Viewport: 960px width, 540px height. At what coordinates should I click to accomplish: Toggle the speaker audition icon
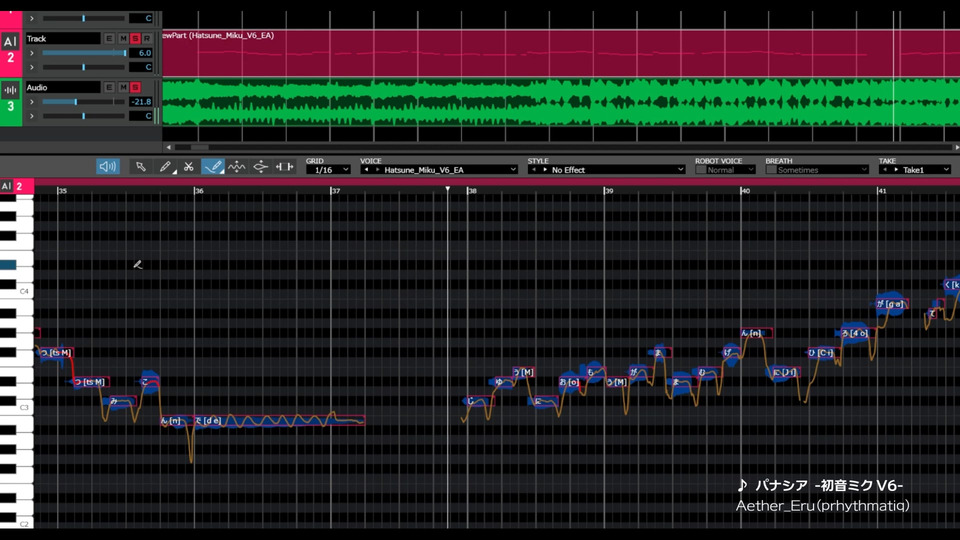point(107,167)
